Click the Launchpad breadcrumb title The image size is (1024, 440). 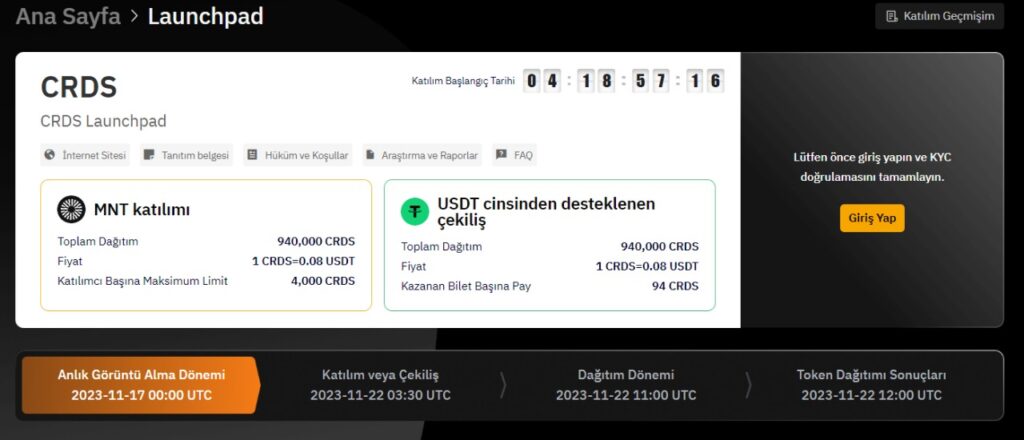[205, 16]
